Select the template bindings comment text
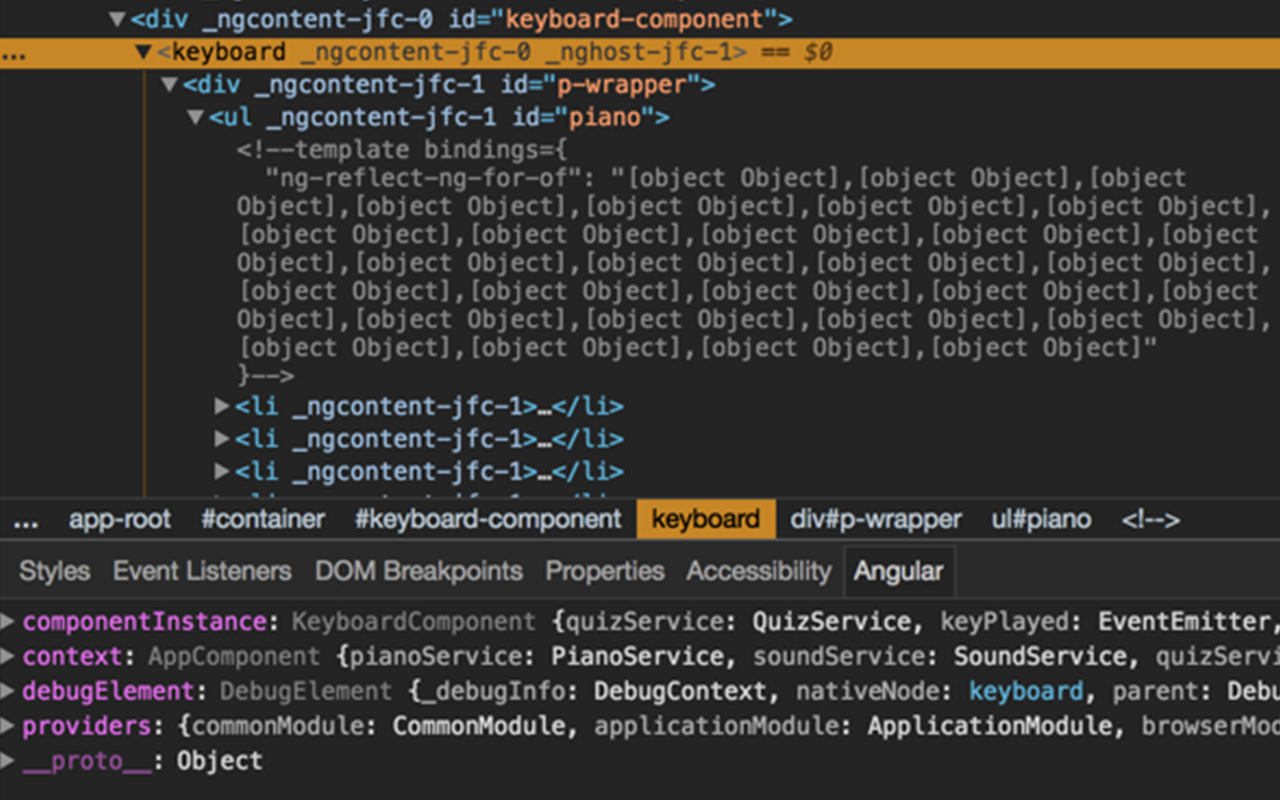The width and height of the screenshot is (1280, 800). click(402, 150)
